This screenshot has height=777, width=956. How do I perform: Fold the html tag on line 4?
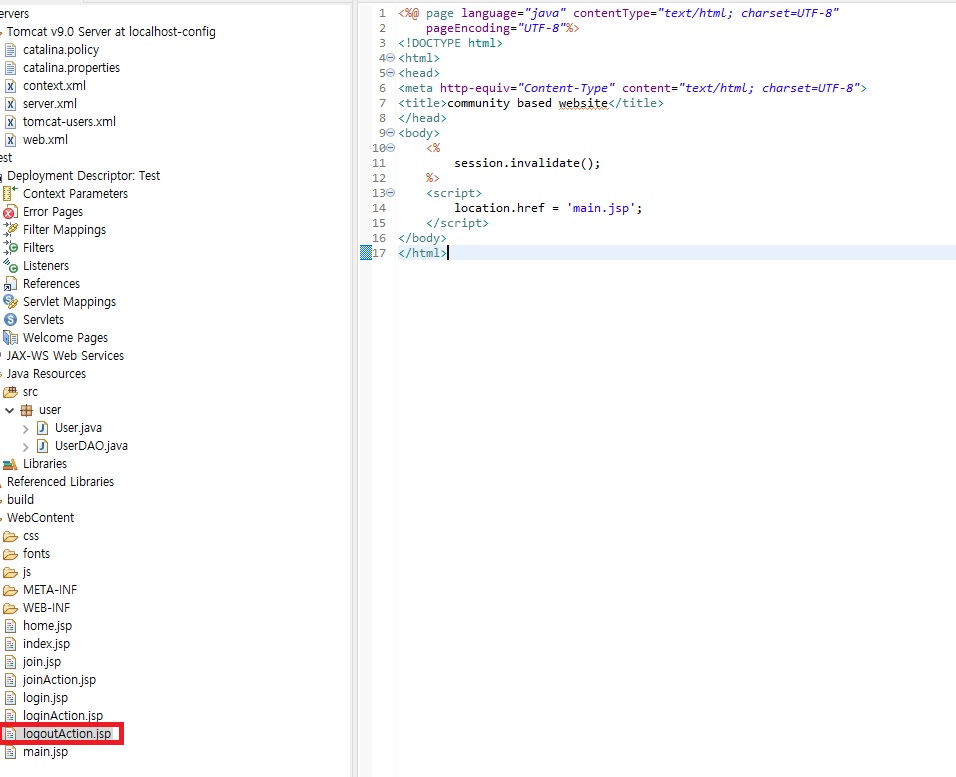coord(391,58)
